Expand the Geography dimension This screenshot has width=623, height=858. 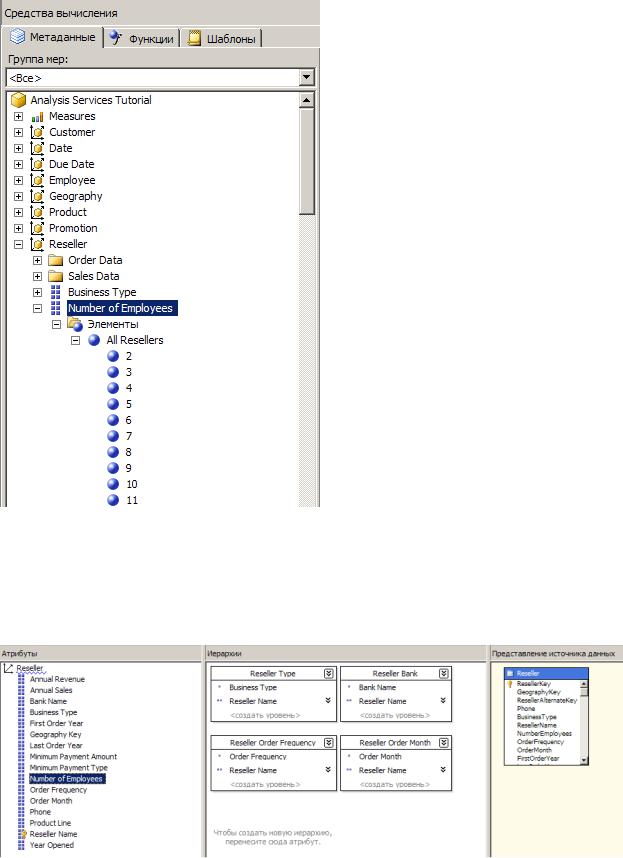tap(19, 196)
